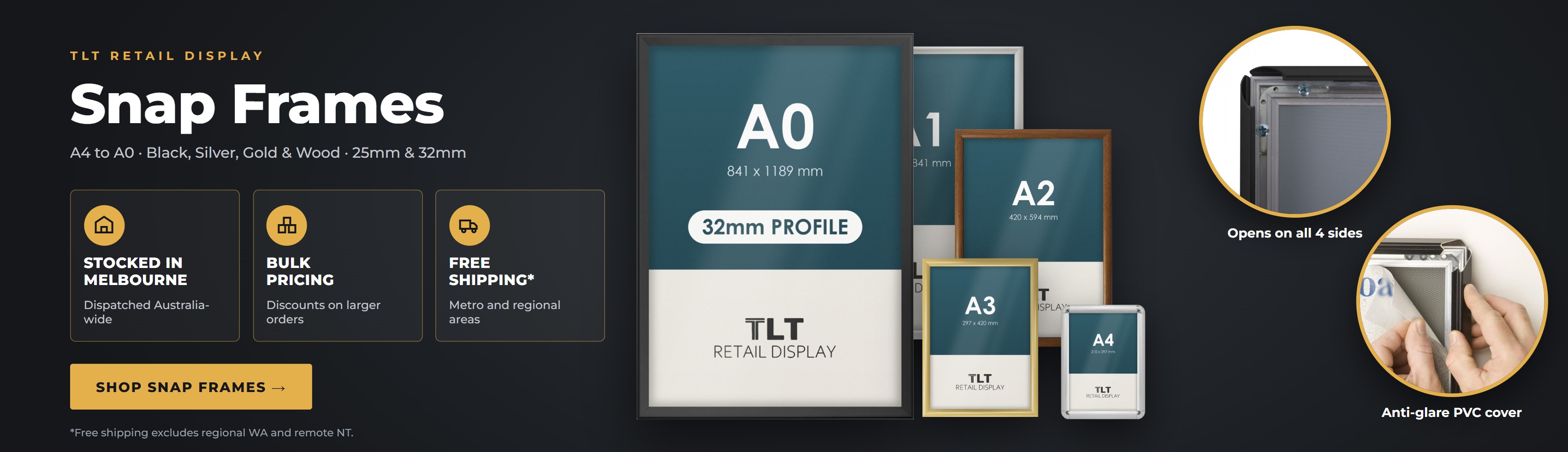Click the 32mm PROFILE pill label
This screenshot has width=1568, height=452.
[775, 226]
